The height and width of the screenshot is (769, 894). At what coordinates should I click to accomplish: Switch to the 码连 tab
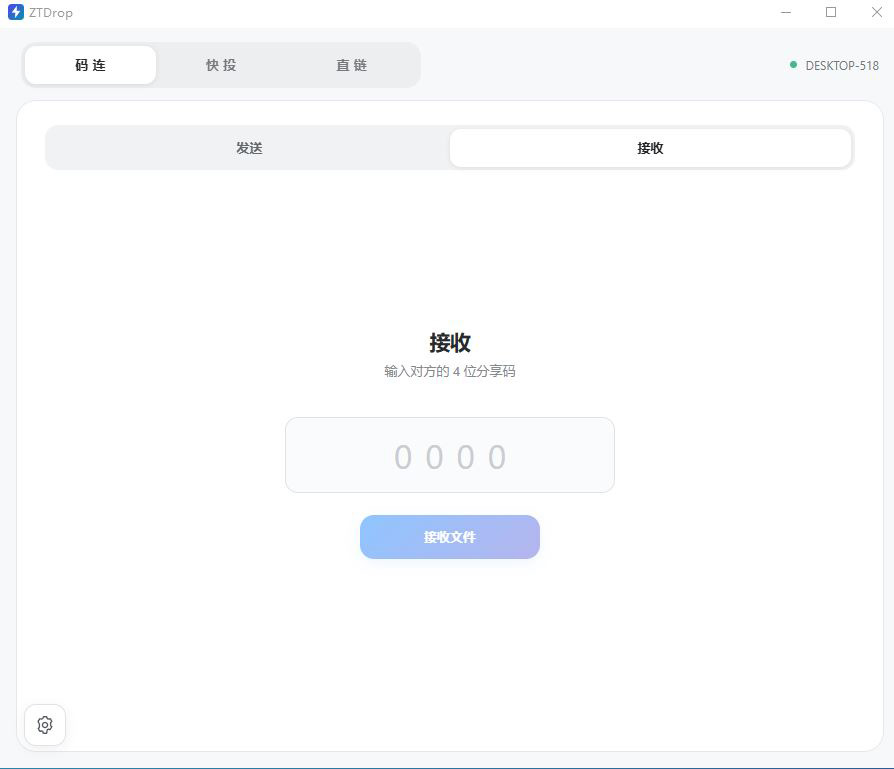pos(91,65)
